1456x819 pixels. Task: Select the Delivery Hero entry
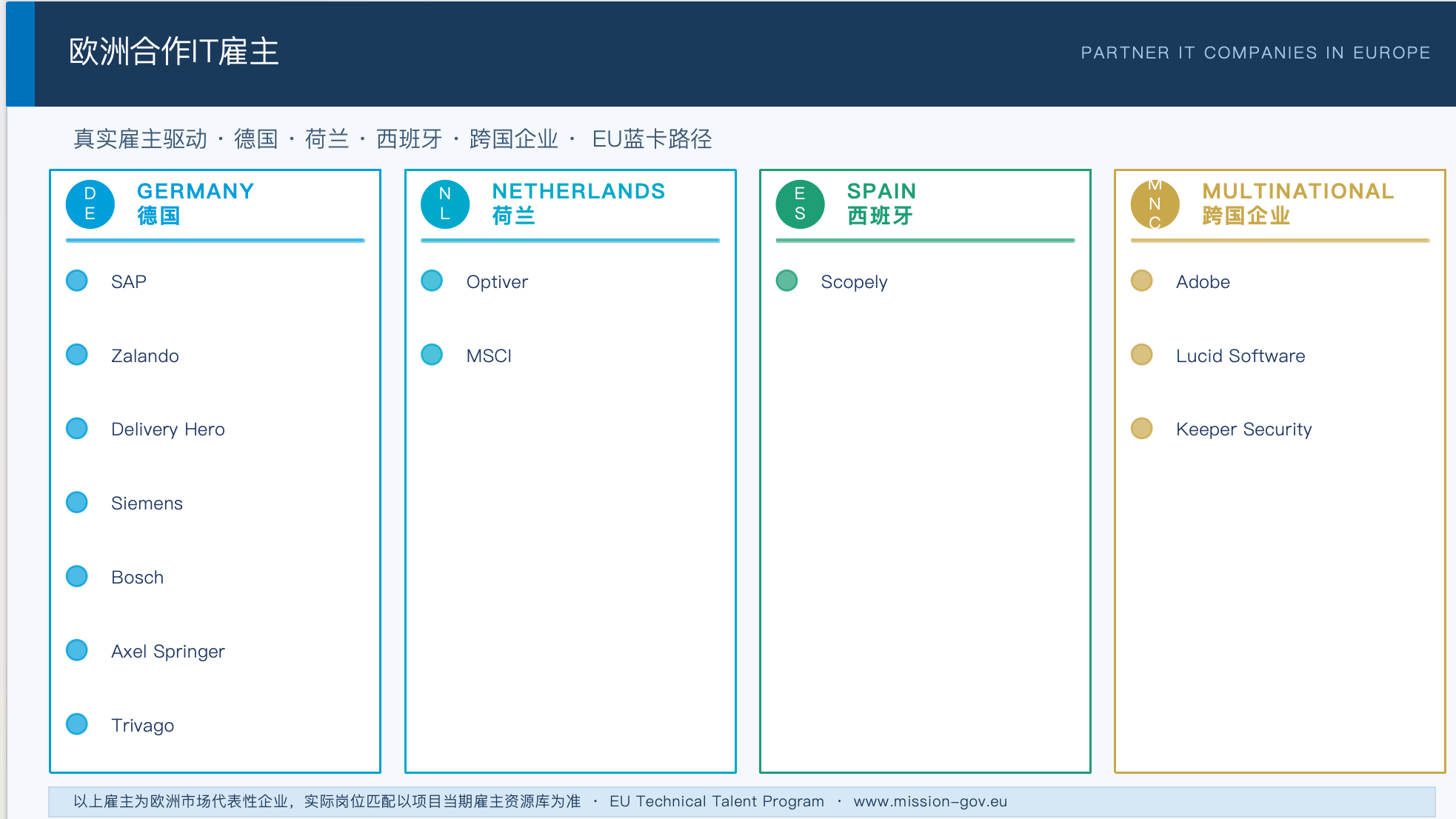[x=168, y=430]
